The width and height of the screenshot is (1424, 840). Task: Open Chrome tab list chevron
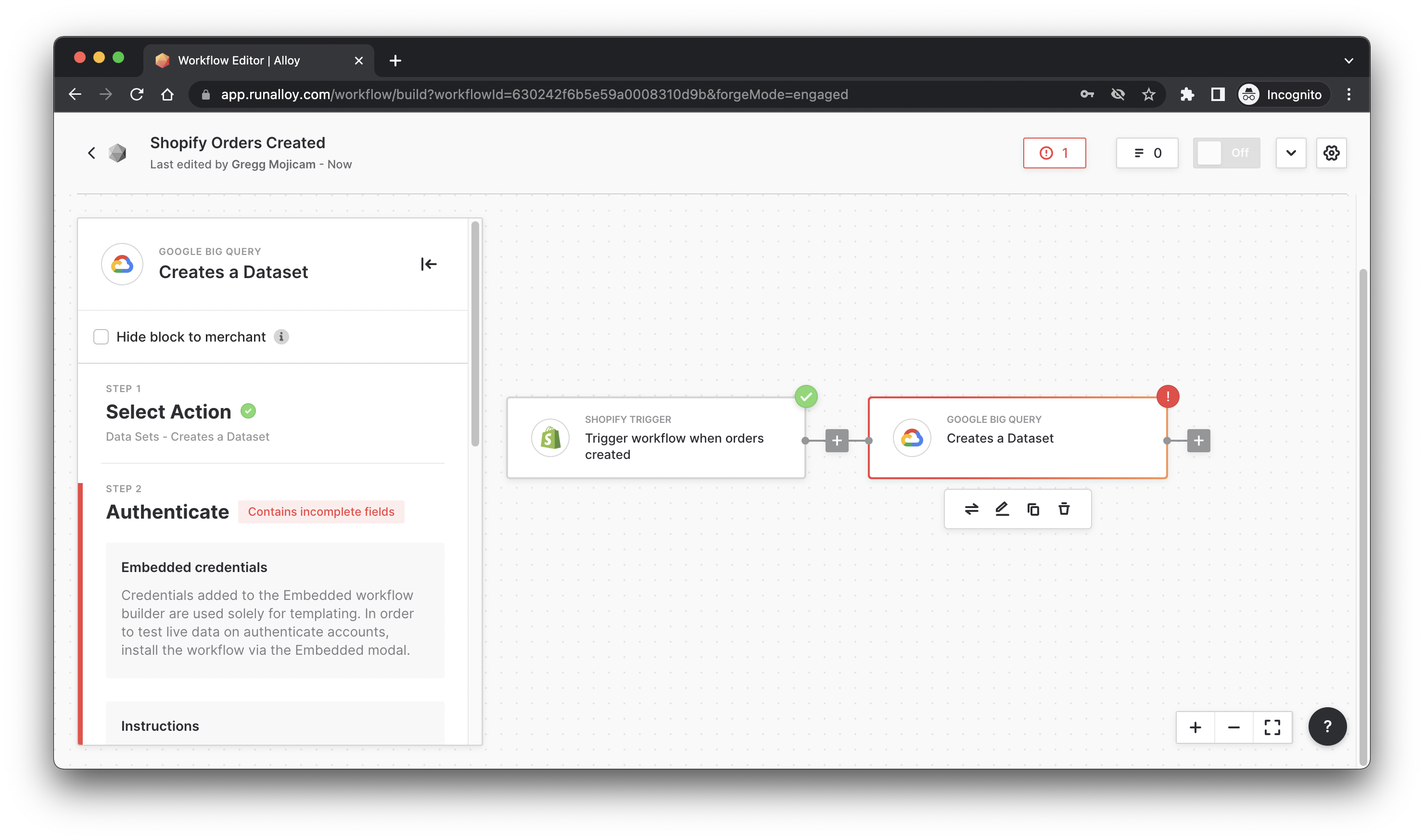click(1349, 61)
